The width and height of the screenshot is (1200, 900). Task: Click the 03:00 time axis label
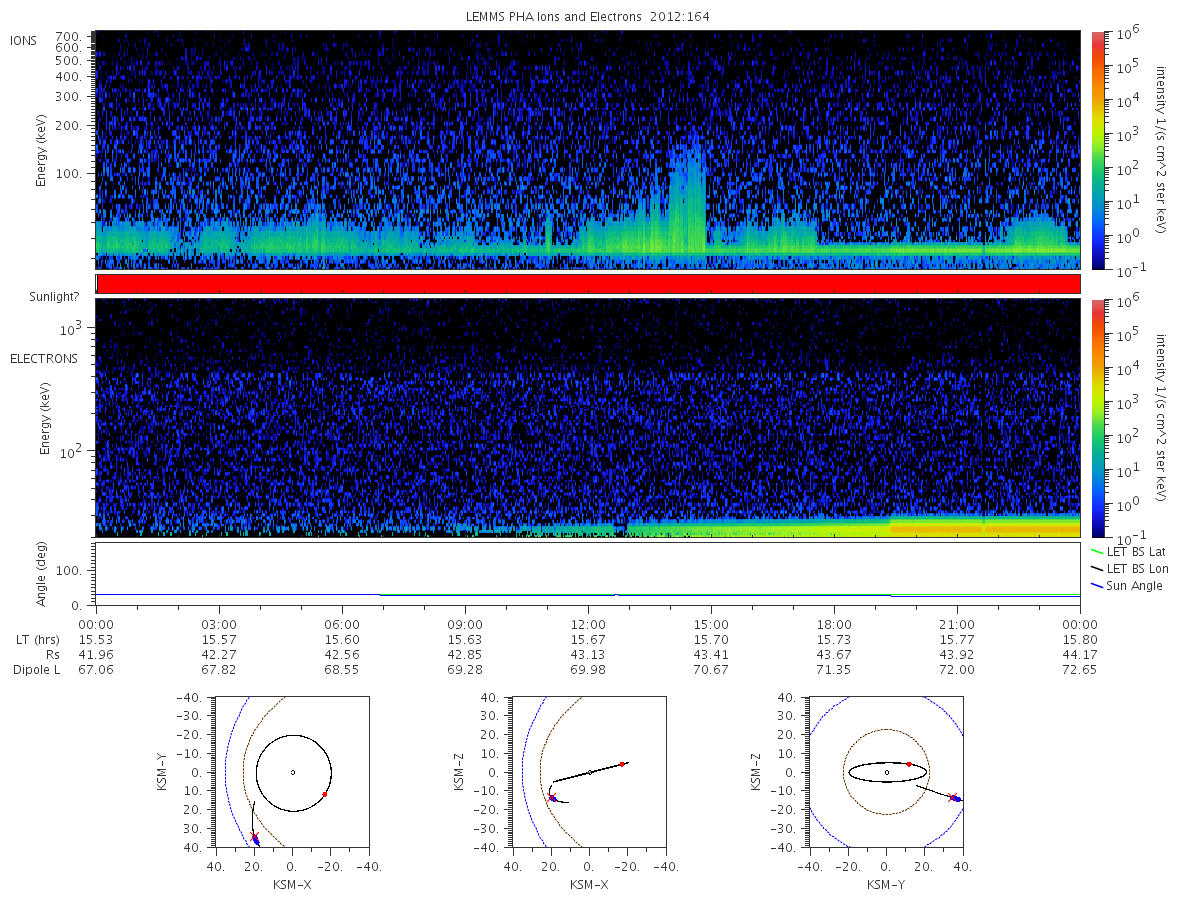[x=219, y=624]
